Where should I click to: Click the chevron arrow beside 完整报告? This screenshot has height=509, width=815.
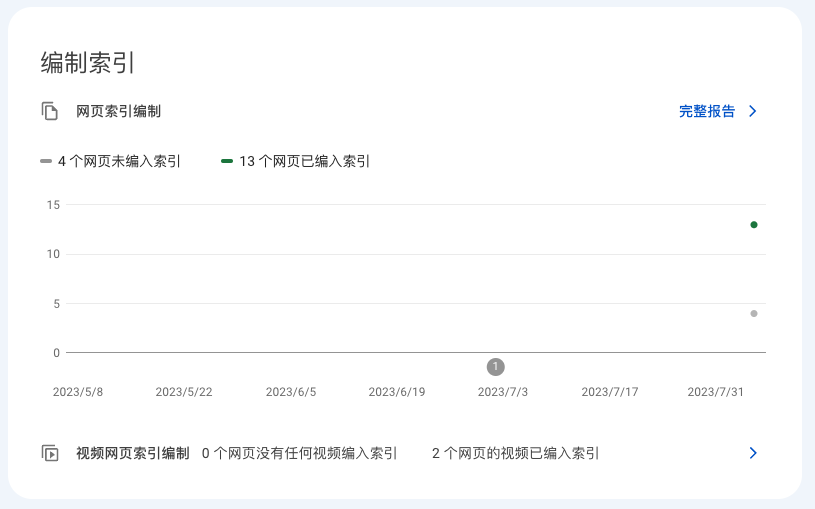753,111
